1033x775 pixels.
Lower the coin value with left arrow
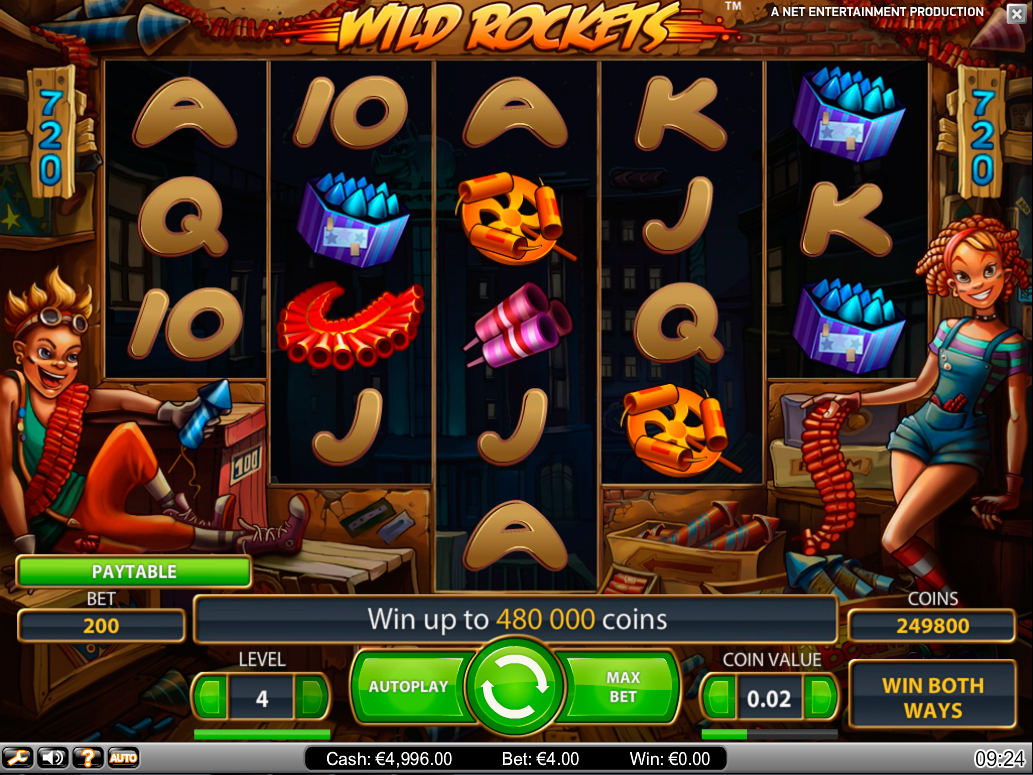point(719,697)
